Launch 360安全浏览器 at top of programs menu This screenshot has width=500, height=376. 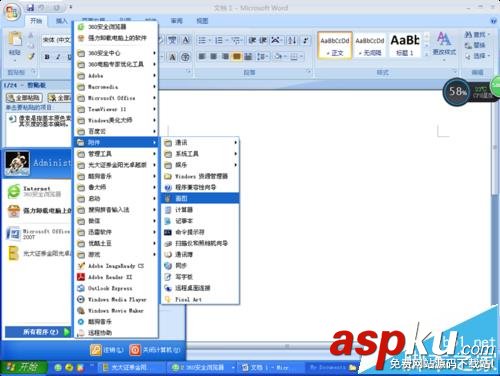coord(116,27)
